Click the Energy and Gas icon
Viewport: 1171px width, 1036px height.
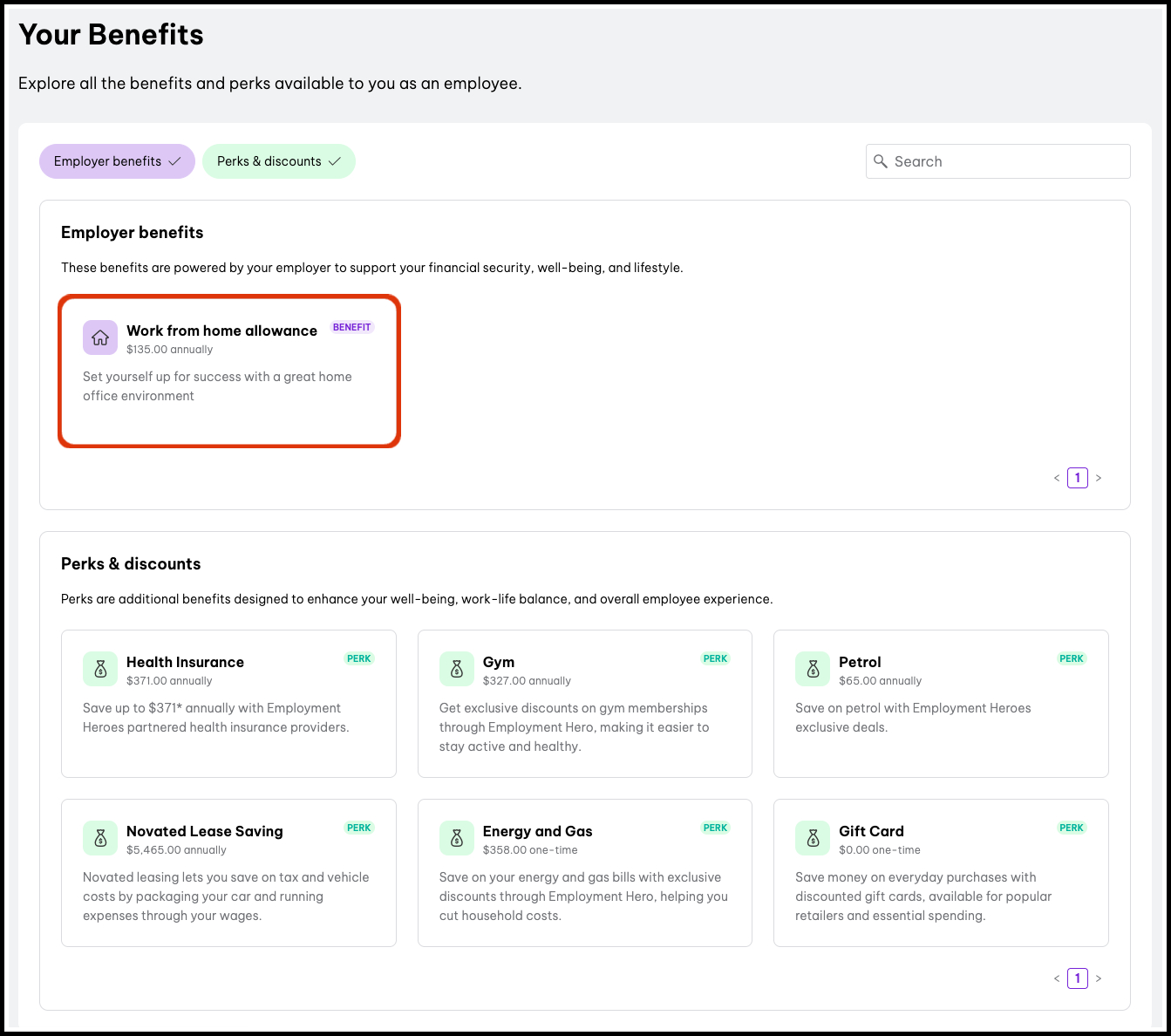click(x=456, y=838)
